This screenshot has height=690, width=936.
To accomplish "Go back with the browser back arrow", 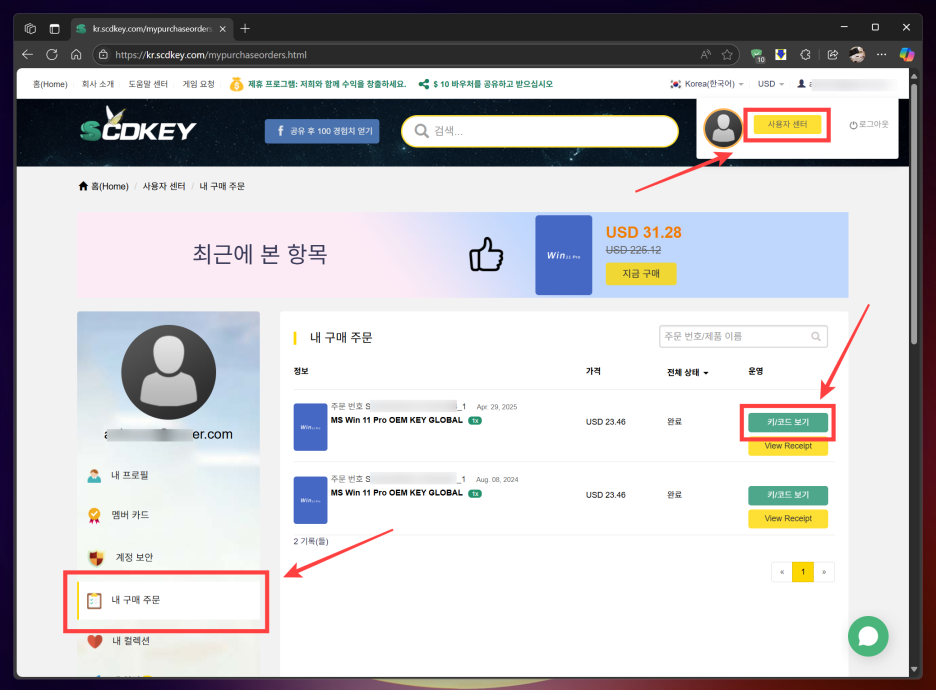I will [27, 54].
